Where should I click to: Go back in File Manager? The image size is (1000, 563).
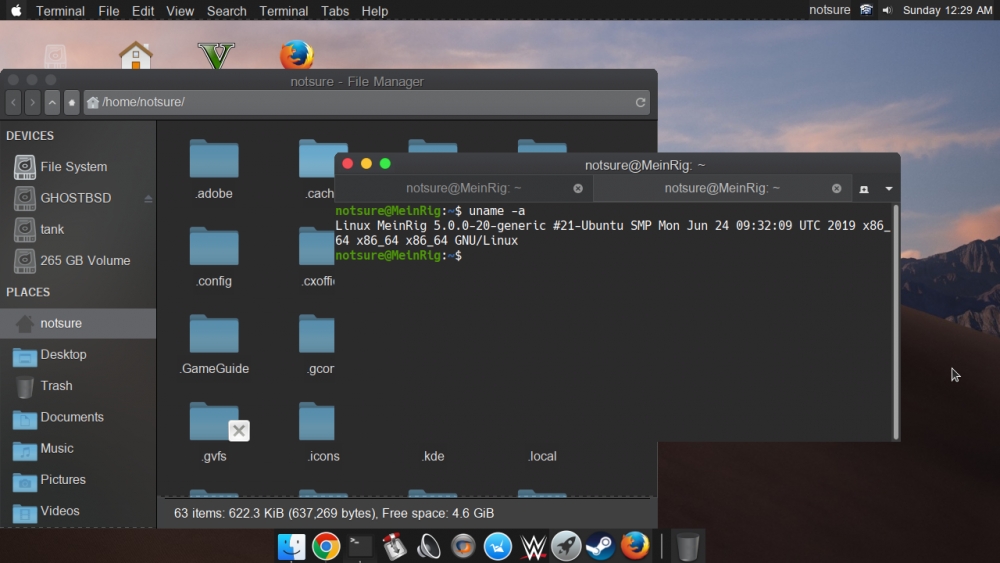pos(13,102)
